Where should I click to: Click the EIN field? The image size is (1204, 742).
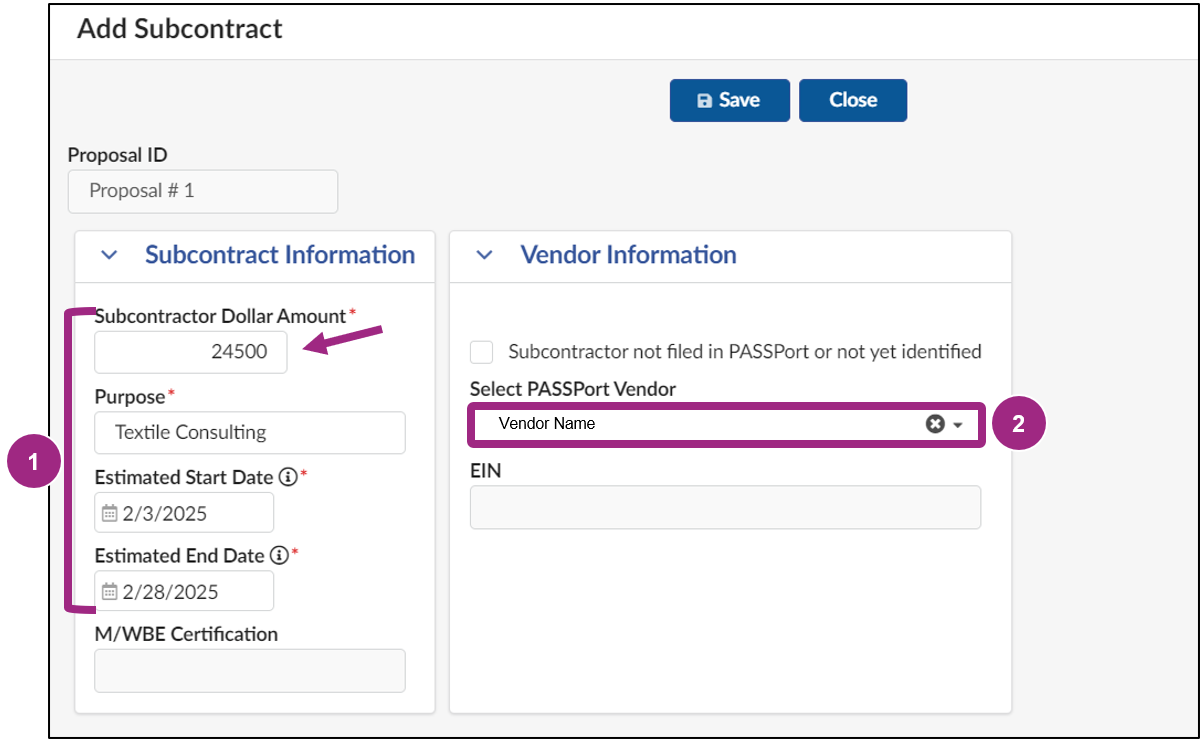pyautogui.click(x=725, y=508)
